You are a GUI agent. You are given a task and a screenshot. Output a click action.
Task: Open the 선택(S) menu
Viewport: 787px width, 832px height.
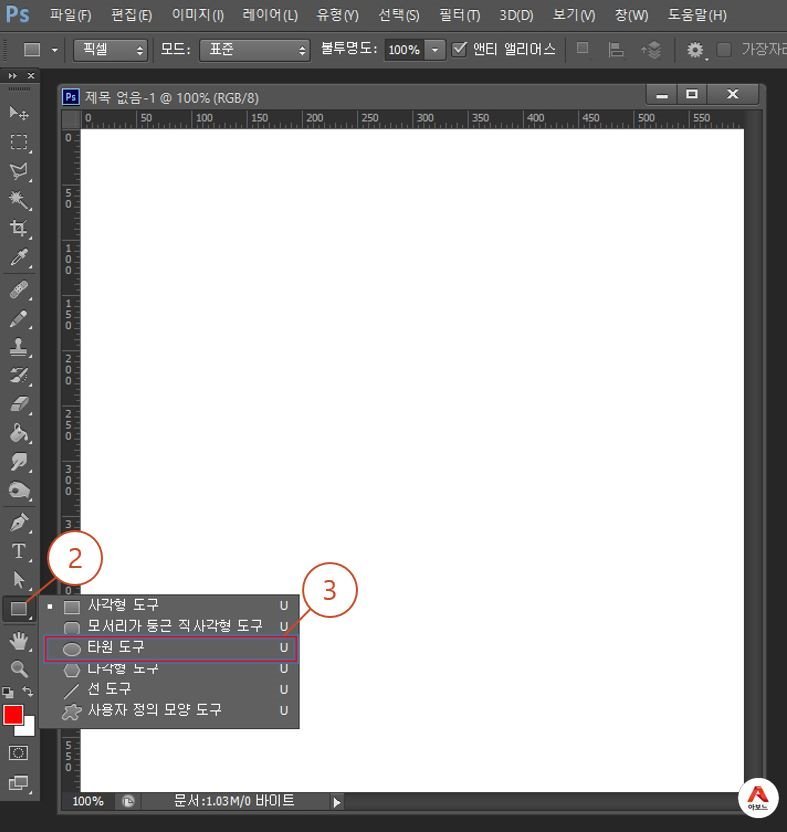coord(399,15)
